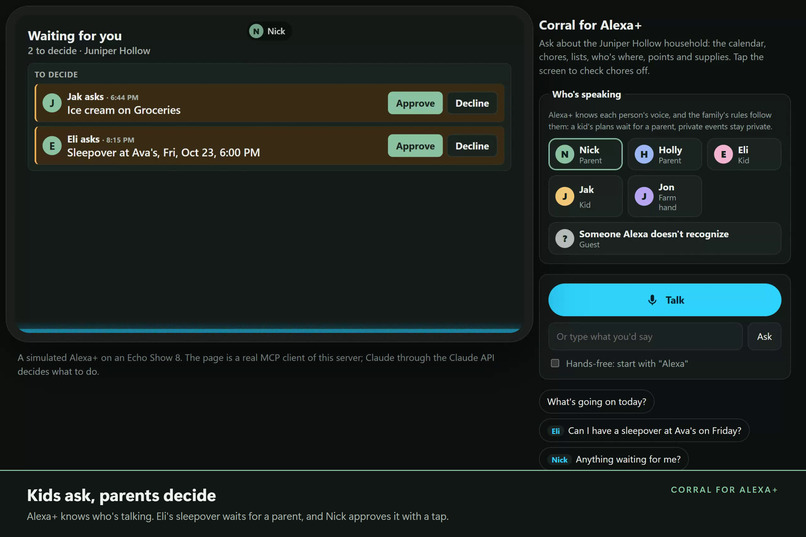
Task: Select Jon the Farm hand as speaker
Action: [664, 196]
